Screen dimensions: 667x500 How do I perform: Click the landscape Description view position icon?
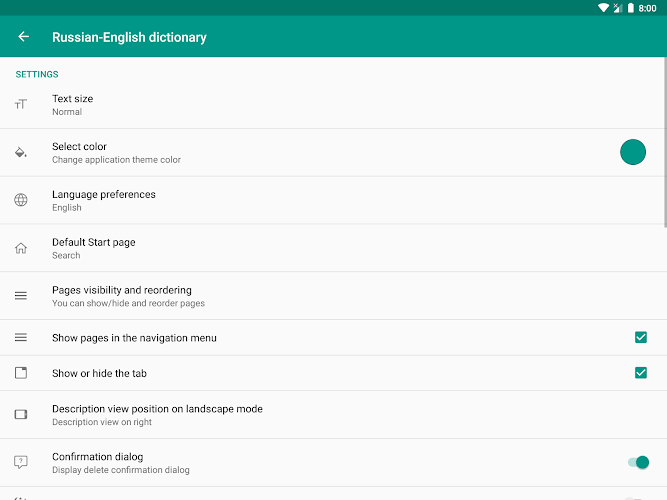(20, 414)
